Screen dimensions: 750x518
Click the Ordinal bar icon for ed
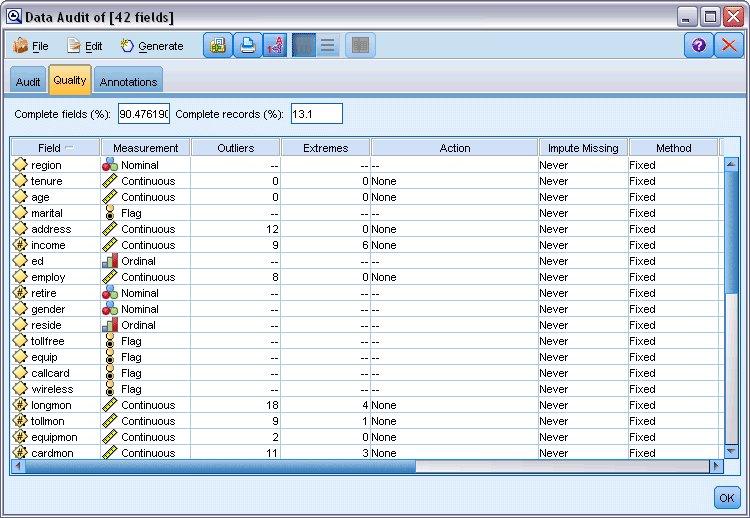pos(110,261)
